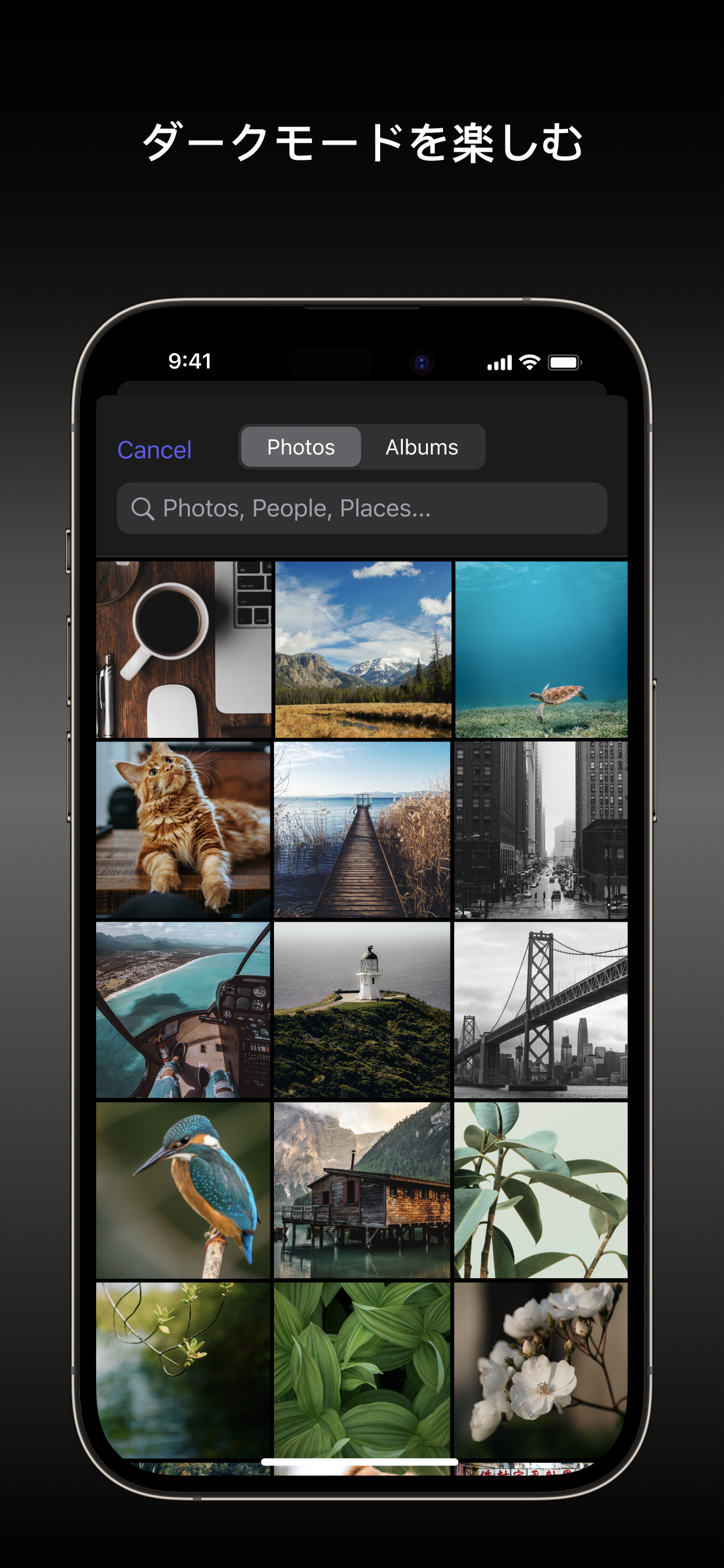Select the rubber plant leaves photo
724x1568 pixels.
tap(541, 1190)
